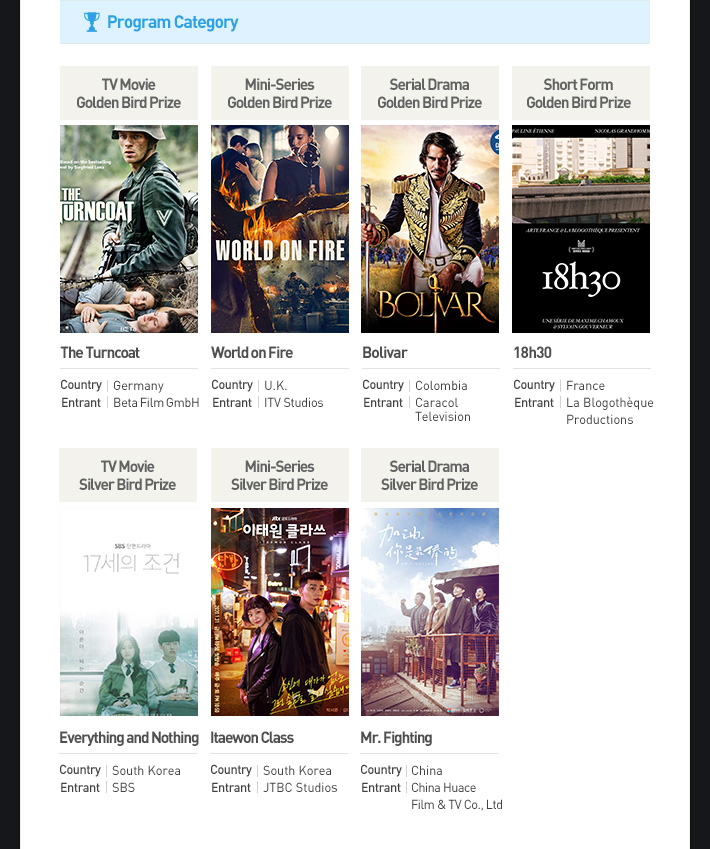The width and height of the screenshot is (710, 849).
Task: Select the title Everything and Nothing
Action: click(129, 738)
